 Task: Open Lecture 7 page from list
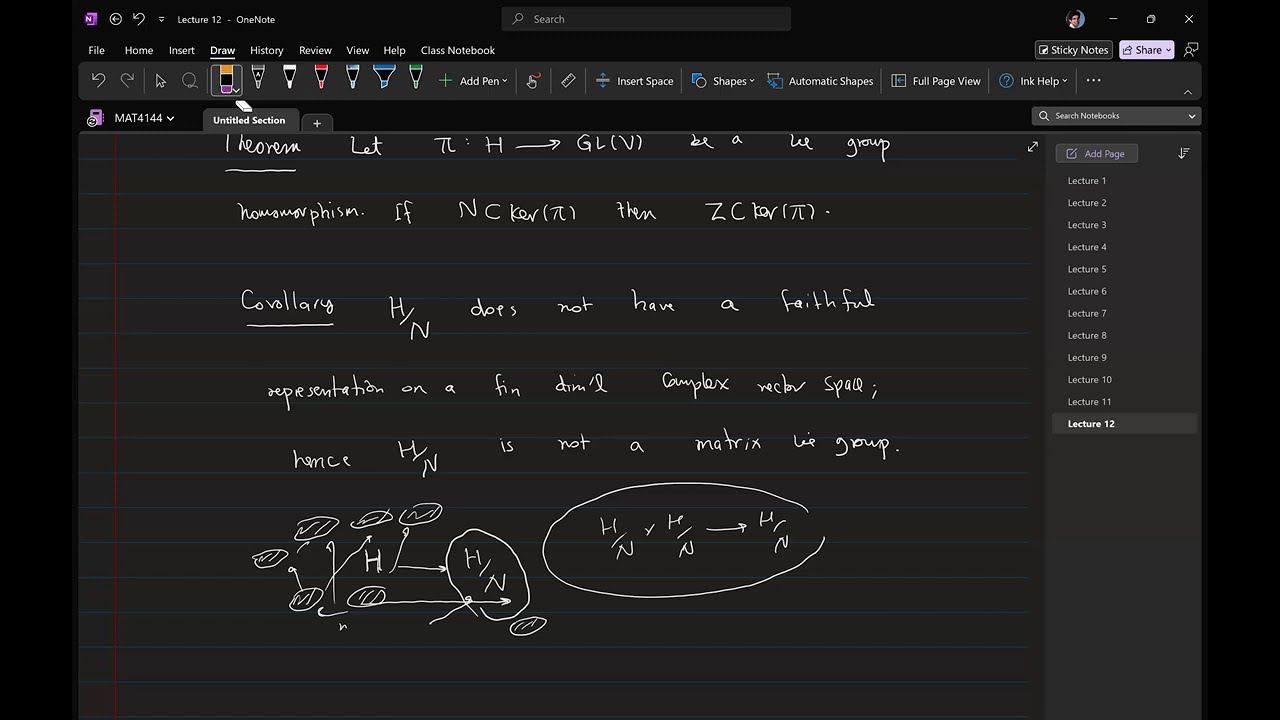(x=1086, y=313)
